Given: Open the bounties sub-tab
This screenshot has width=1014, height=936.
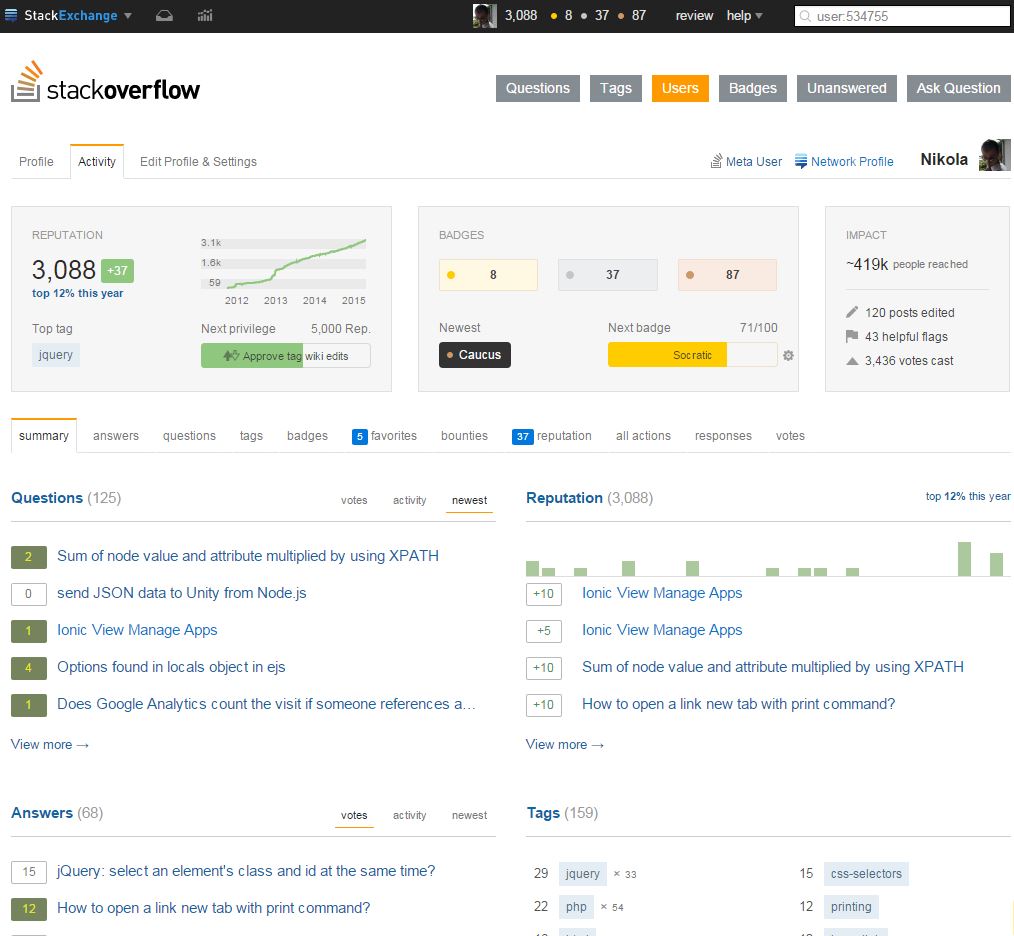Looking at the screenshot, I should [464, 436].
